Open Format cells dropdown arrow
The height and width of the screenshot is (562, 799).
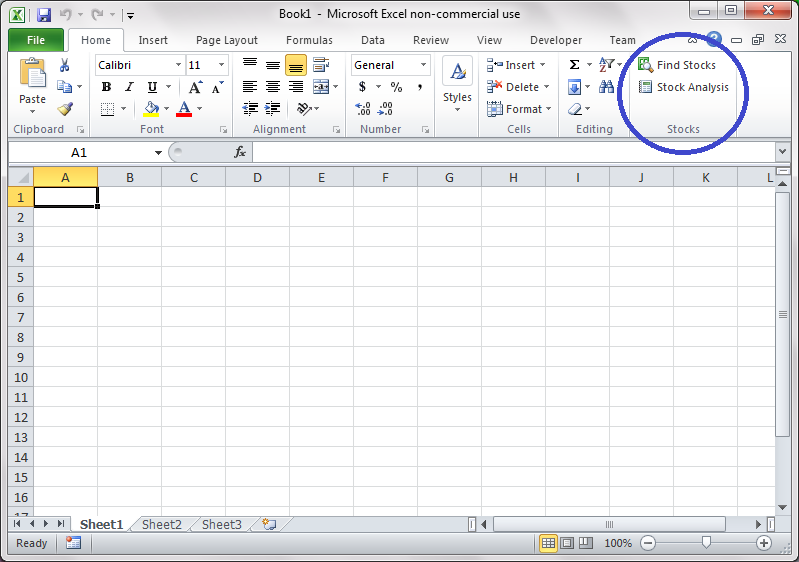point(548,109)
